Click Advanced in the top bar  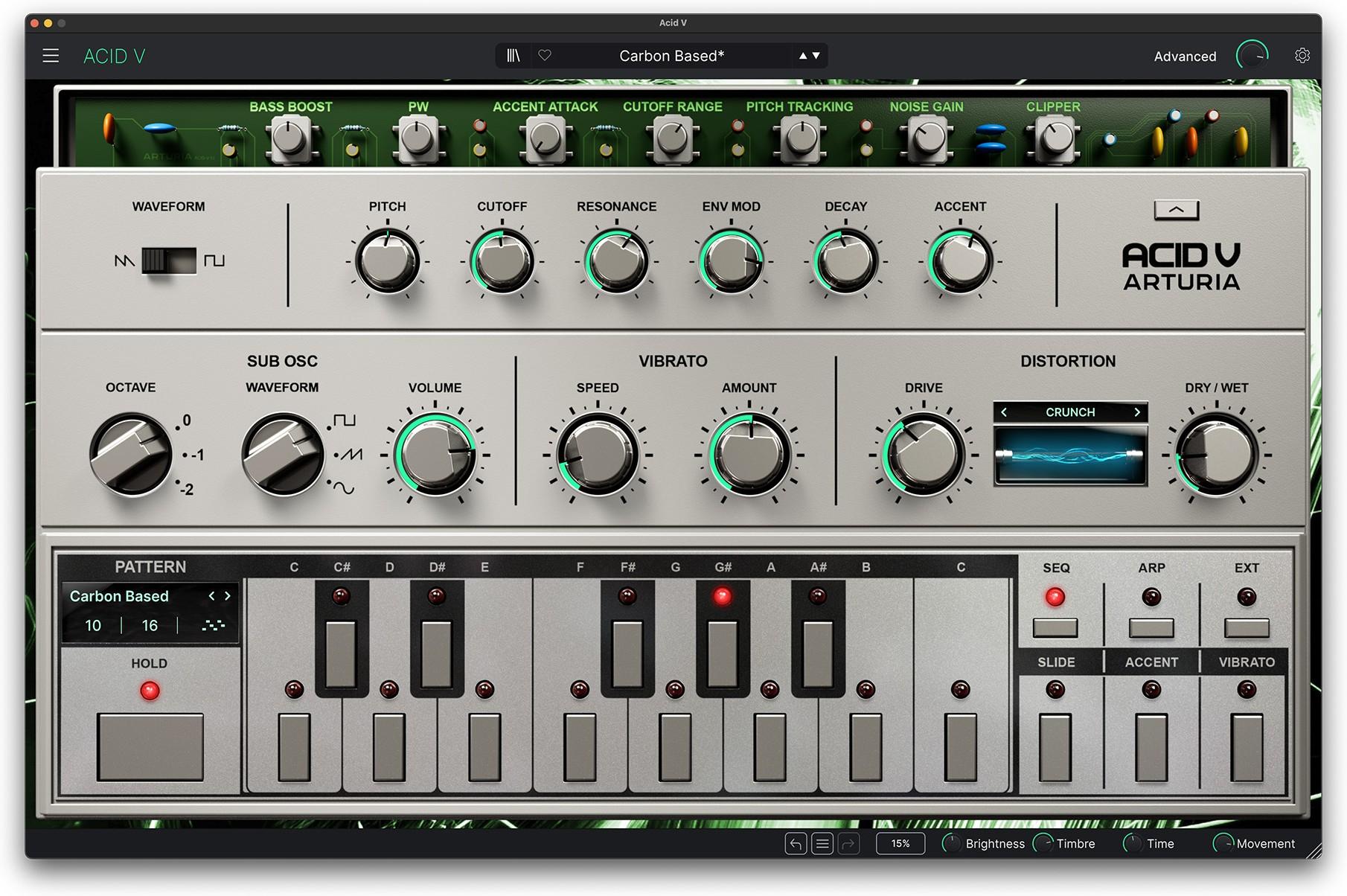click(x=1185, y=55)
